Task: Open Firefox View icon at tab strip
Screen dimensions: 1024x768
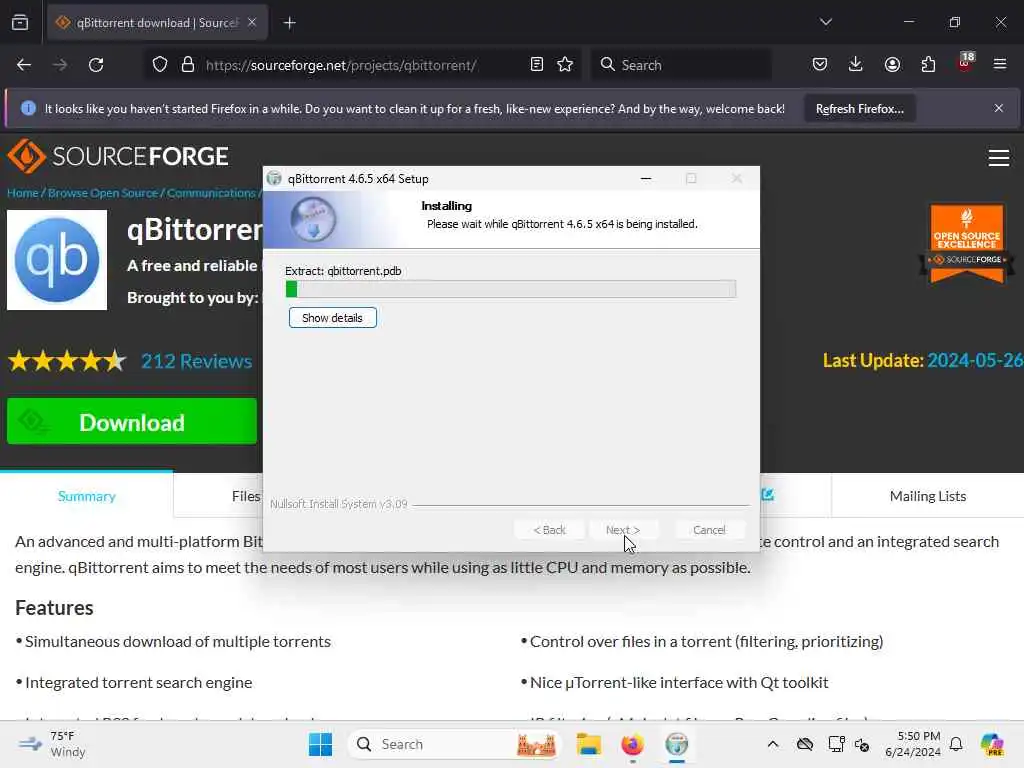Action: pos(20,23)
